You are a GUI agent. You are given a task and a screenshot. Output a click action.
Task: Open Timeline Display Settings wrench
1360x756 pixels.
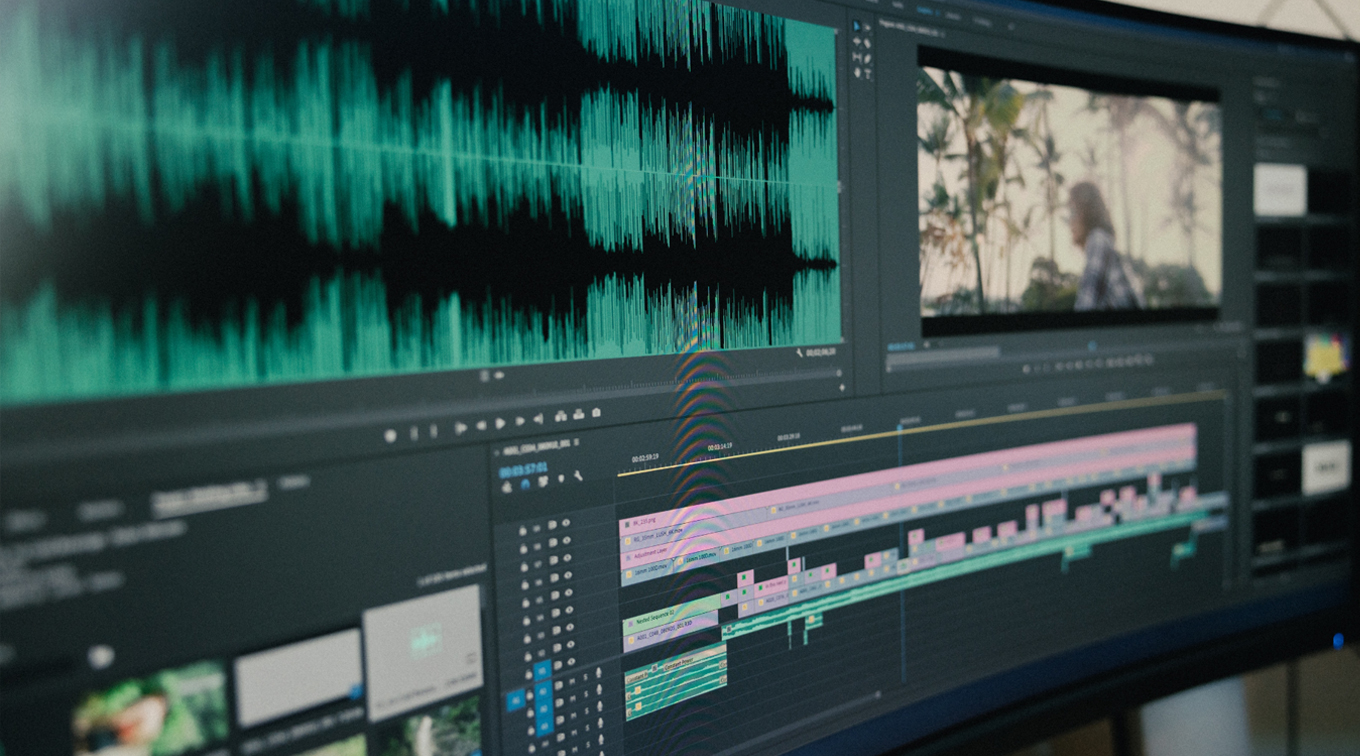[x=578, y=476]
